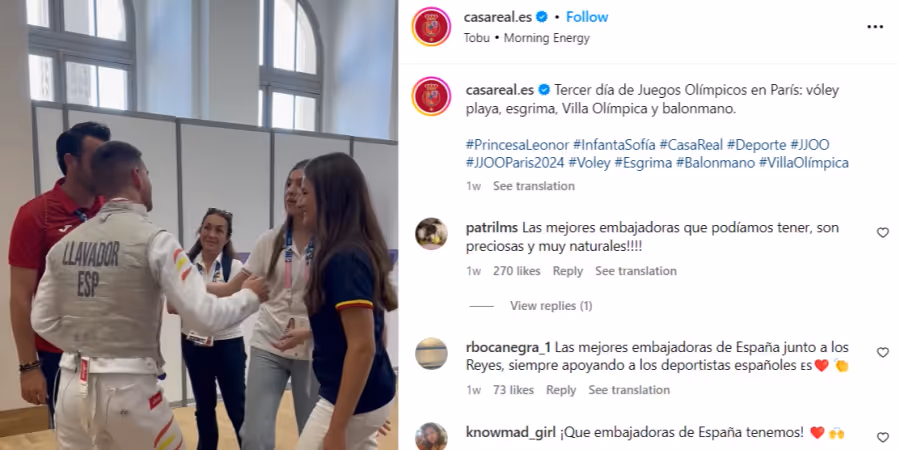The height and width of the screenshot is (450, 900).
Task: Click the video post of the fencer
Action: click(199, 225)
